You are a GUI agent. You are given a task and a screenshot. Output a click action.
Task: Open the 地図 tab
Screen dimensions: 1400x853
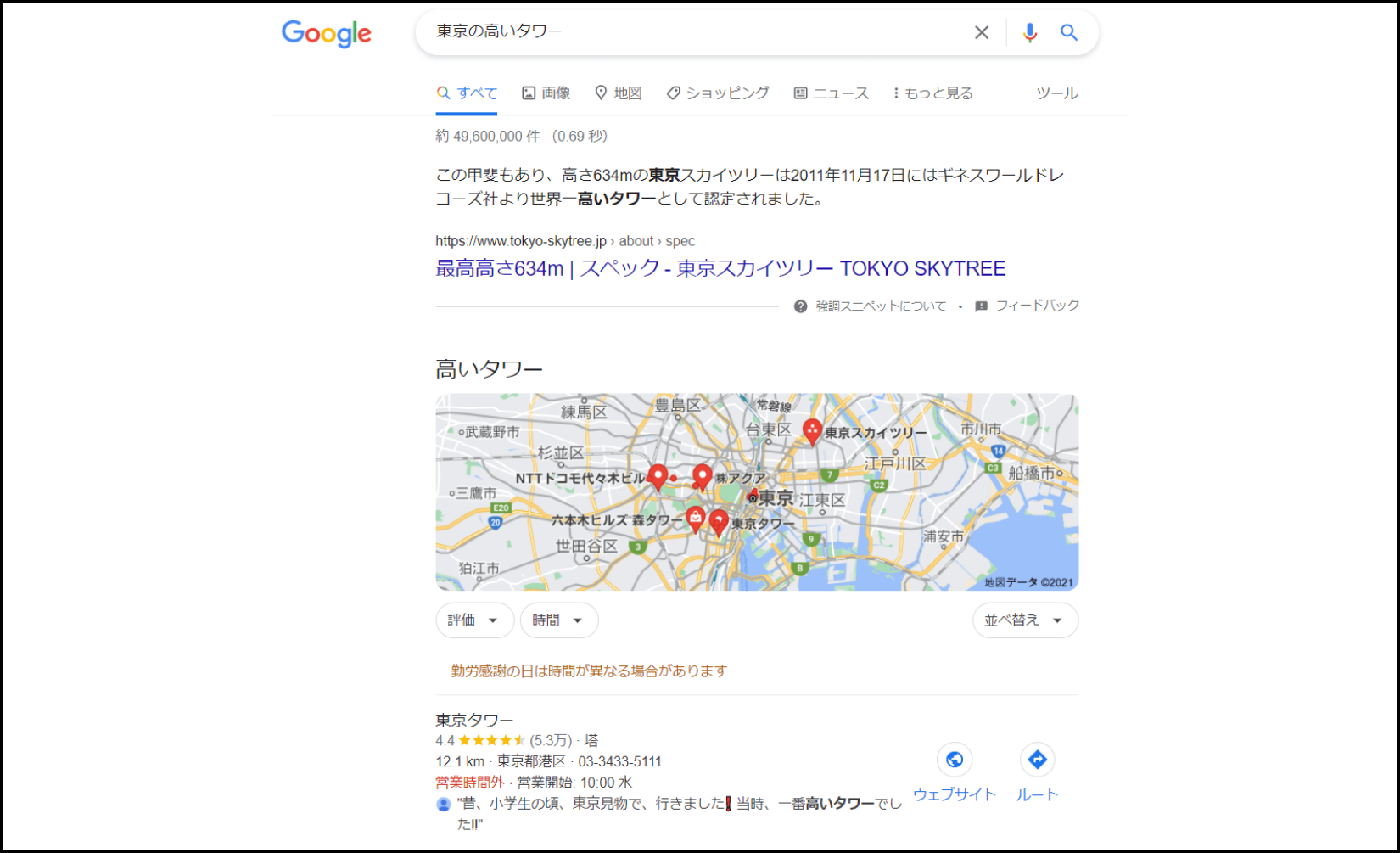(x=618, y=93)
